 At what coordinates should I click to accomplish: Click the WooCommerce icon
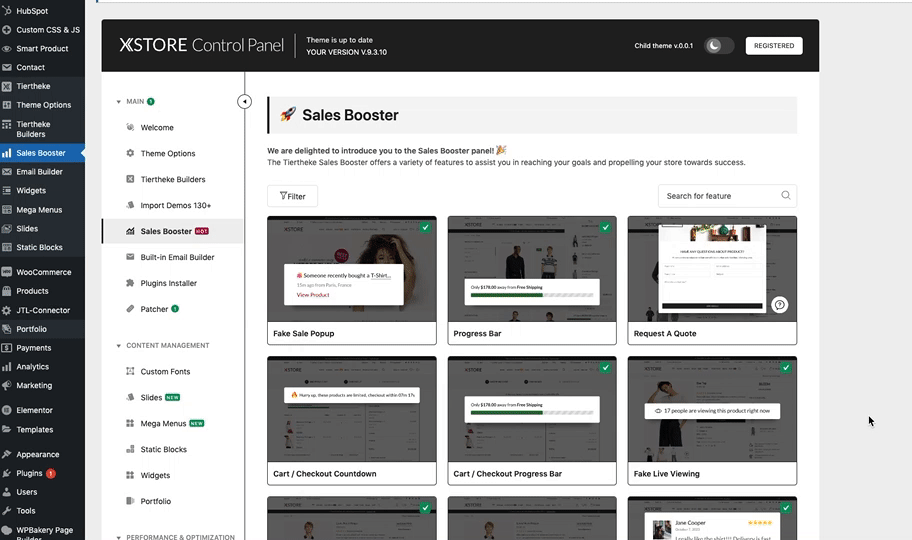point(7,272)
